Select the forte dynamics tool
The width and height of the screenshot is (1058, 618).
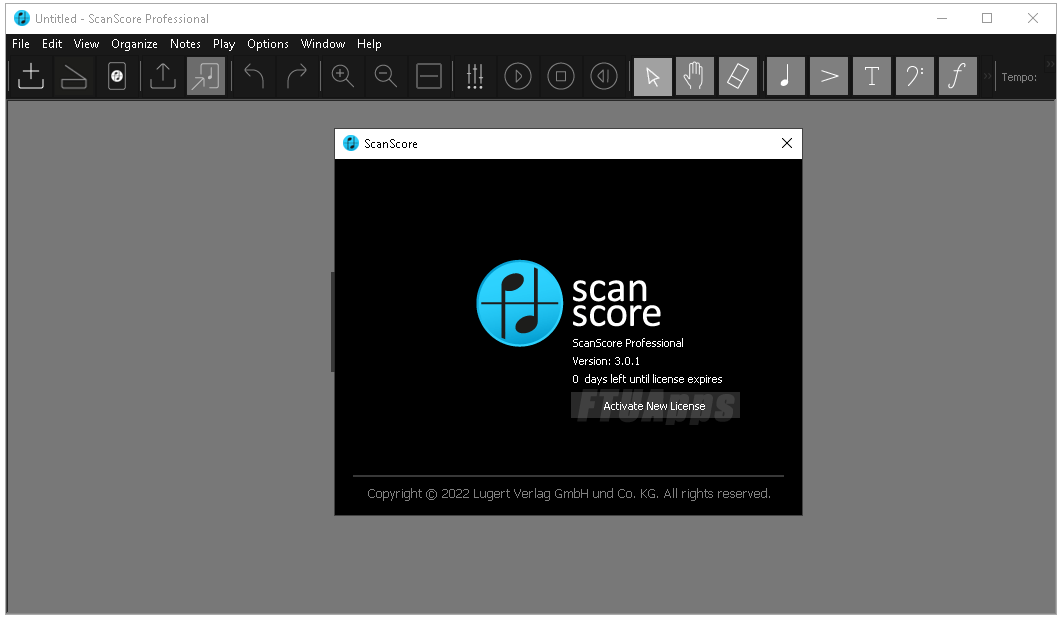coord(957,76)
